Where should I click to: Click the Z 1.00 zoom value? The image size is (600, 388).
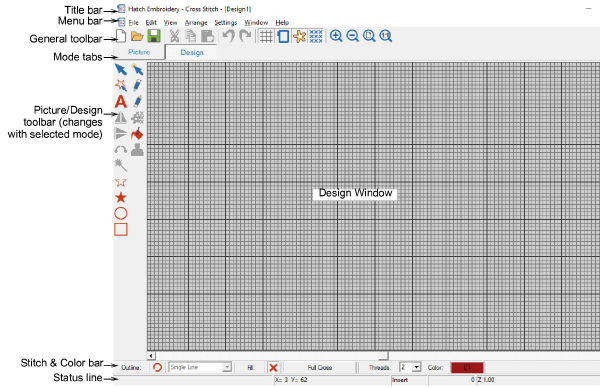click(x=486, y=380)
